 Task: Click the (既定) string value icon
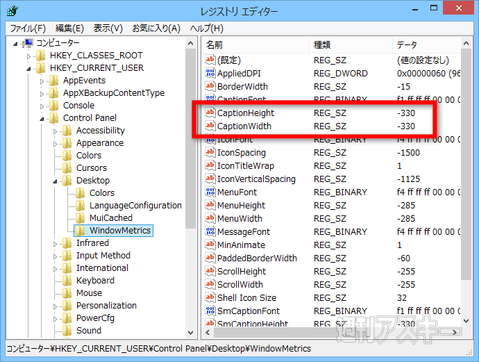(x=210, y=60)
